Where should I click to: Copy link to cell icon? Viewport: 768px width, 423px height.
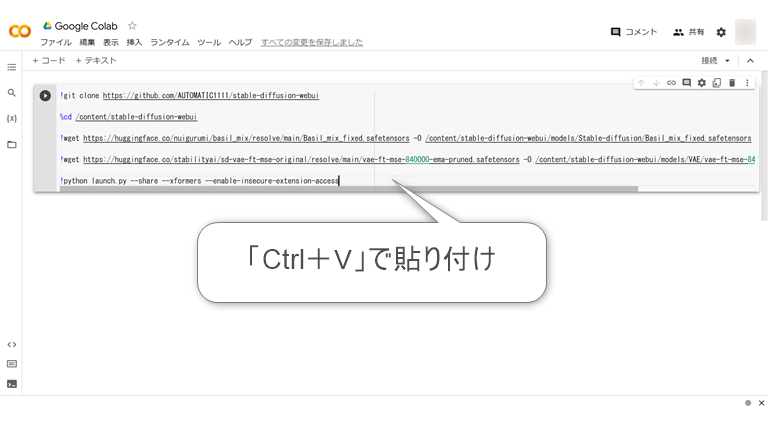click(672, 83)
